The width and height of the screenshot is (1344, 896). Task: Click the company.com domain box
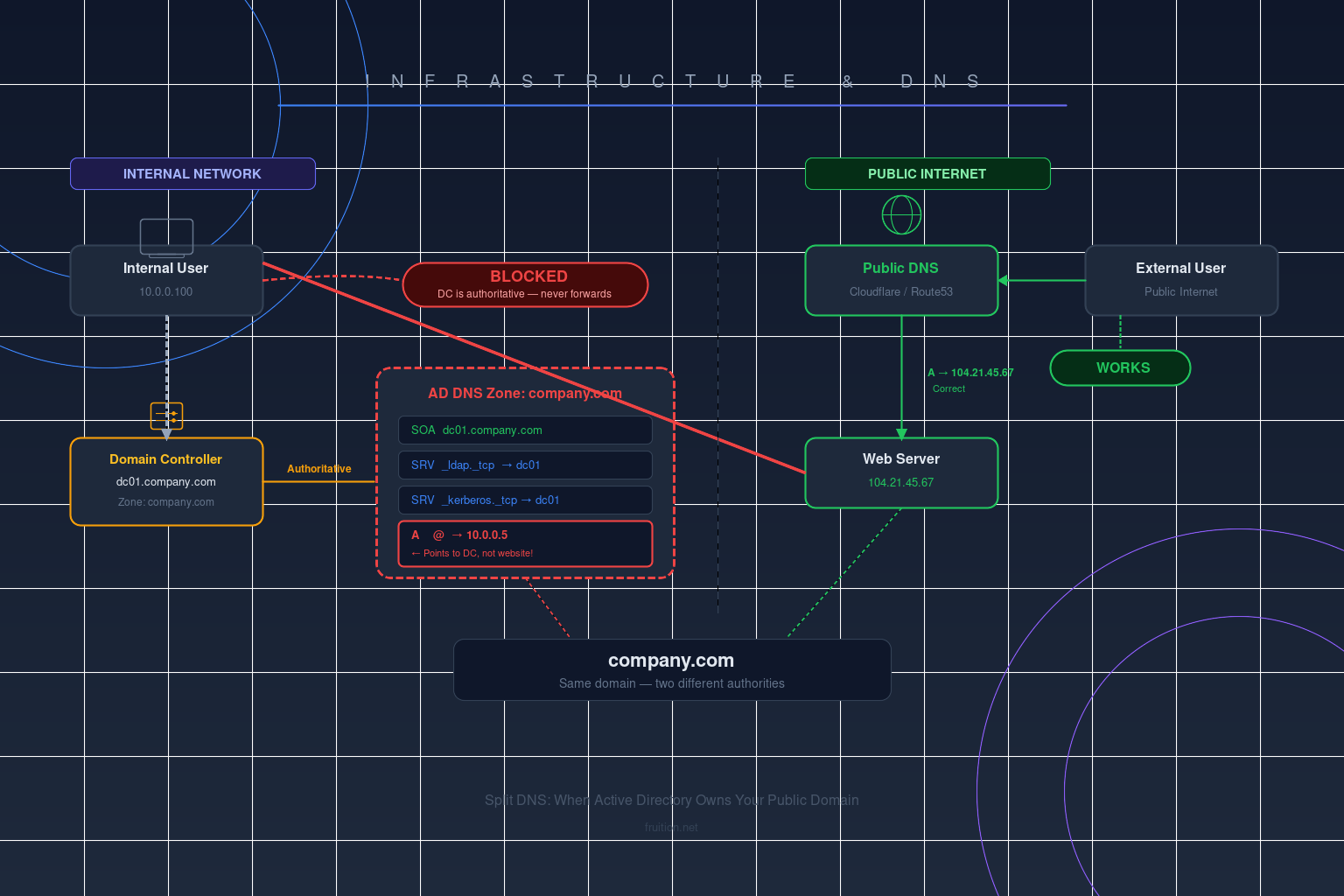pyautogui.click(x=672, y=669)
